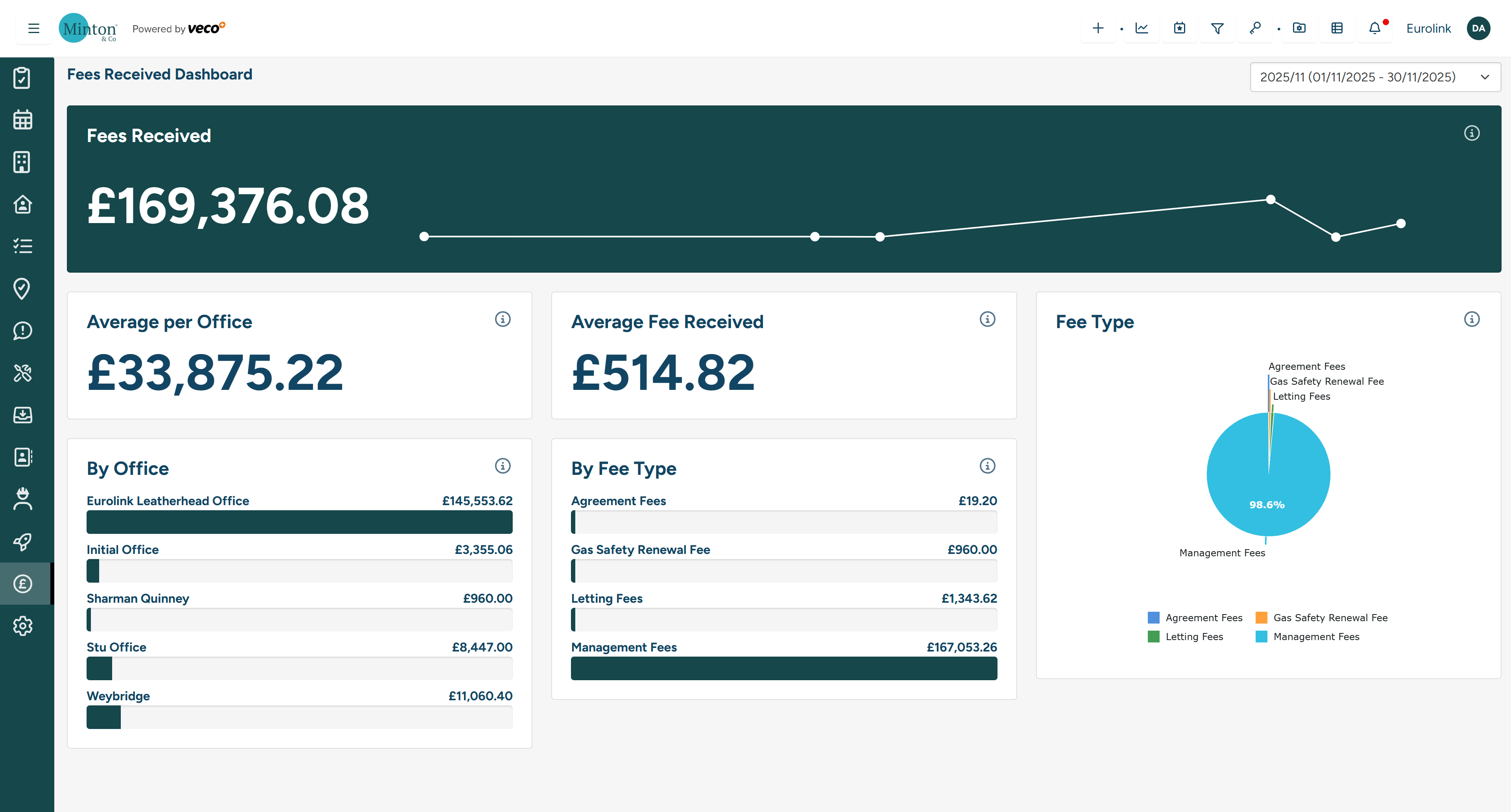1511x812 pixels.
Task: Open the keys icon in toolbar
Action: [1255, 28]
